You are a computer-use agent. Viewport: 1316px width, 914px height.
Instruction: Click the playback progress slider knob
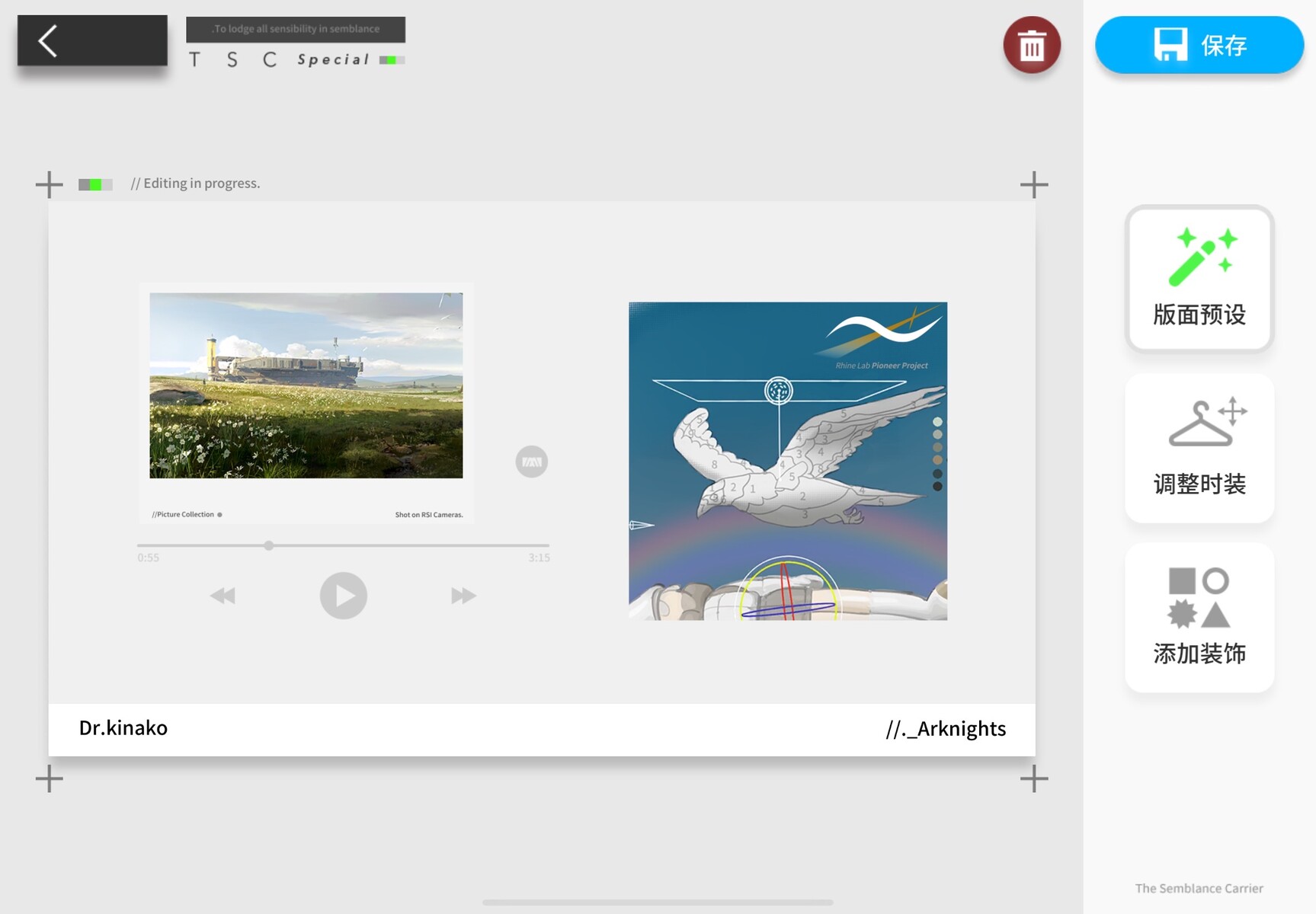coord(269,545)
